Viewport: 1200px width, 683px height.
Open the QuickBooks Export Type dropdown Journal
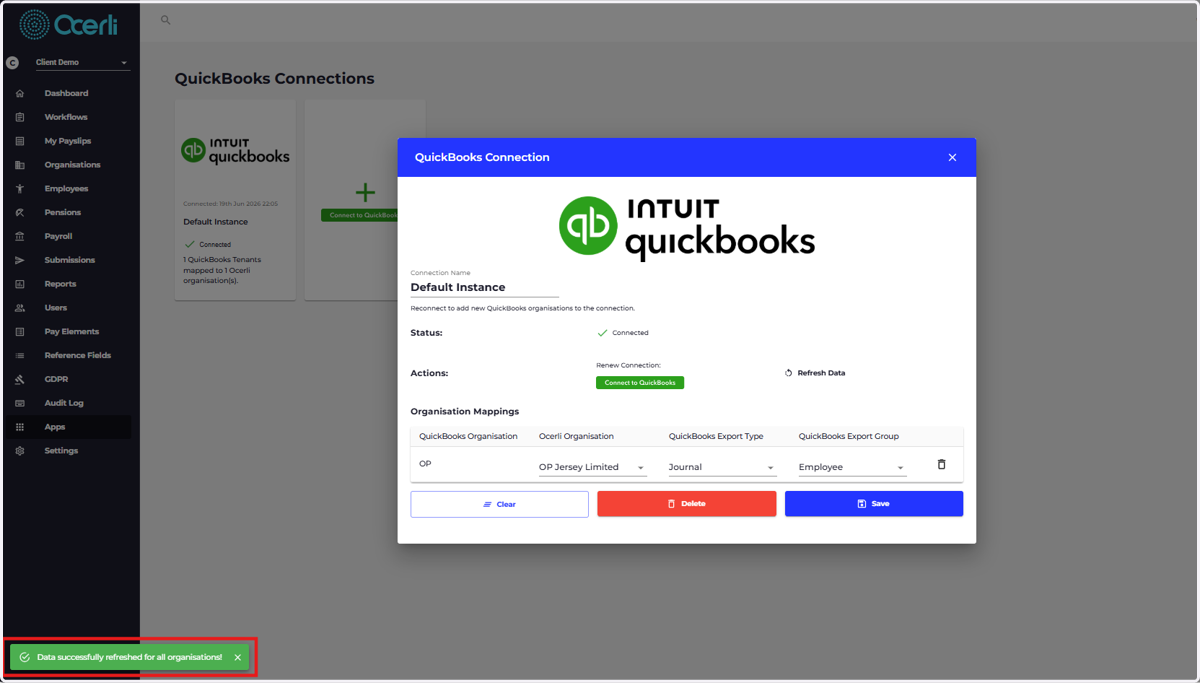722,467
